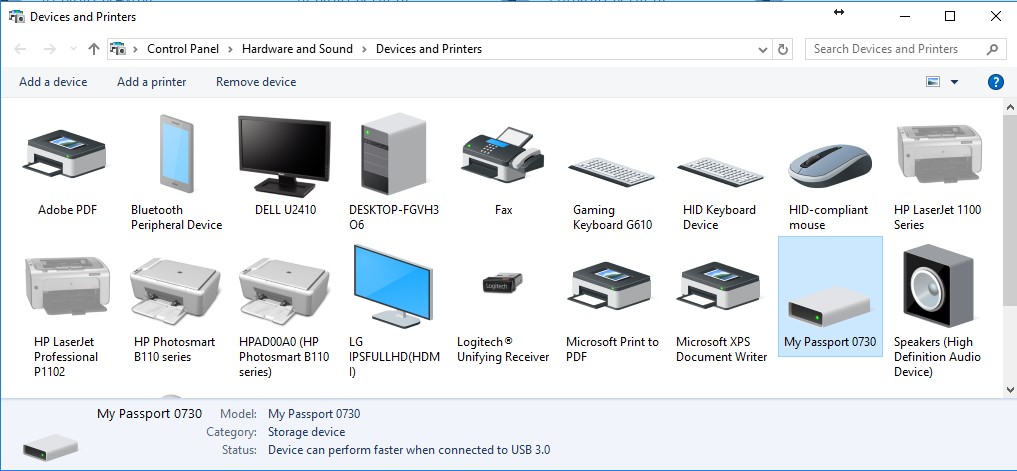This screenshot has height=471, width=1017.
Task: Go to Hardware and Sound breadcrumb
Action: (297, 49)
